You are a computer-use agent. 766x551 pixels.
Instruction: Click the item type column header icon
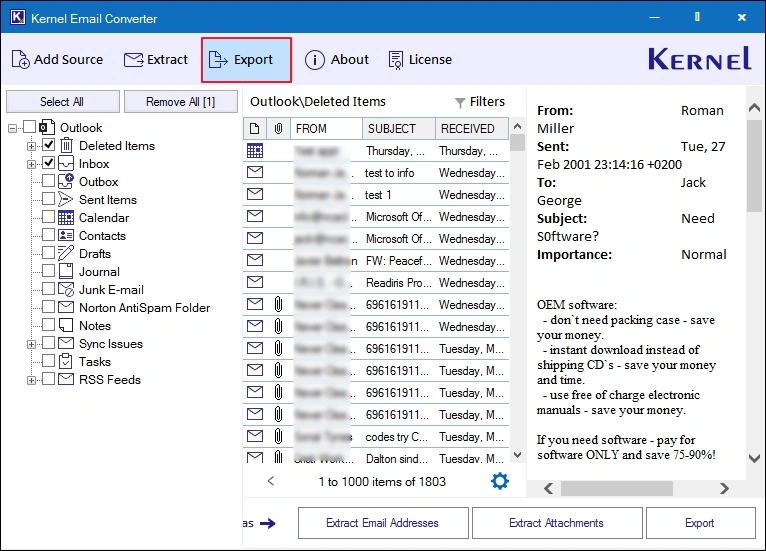(255, 128)
